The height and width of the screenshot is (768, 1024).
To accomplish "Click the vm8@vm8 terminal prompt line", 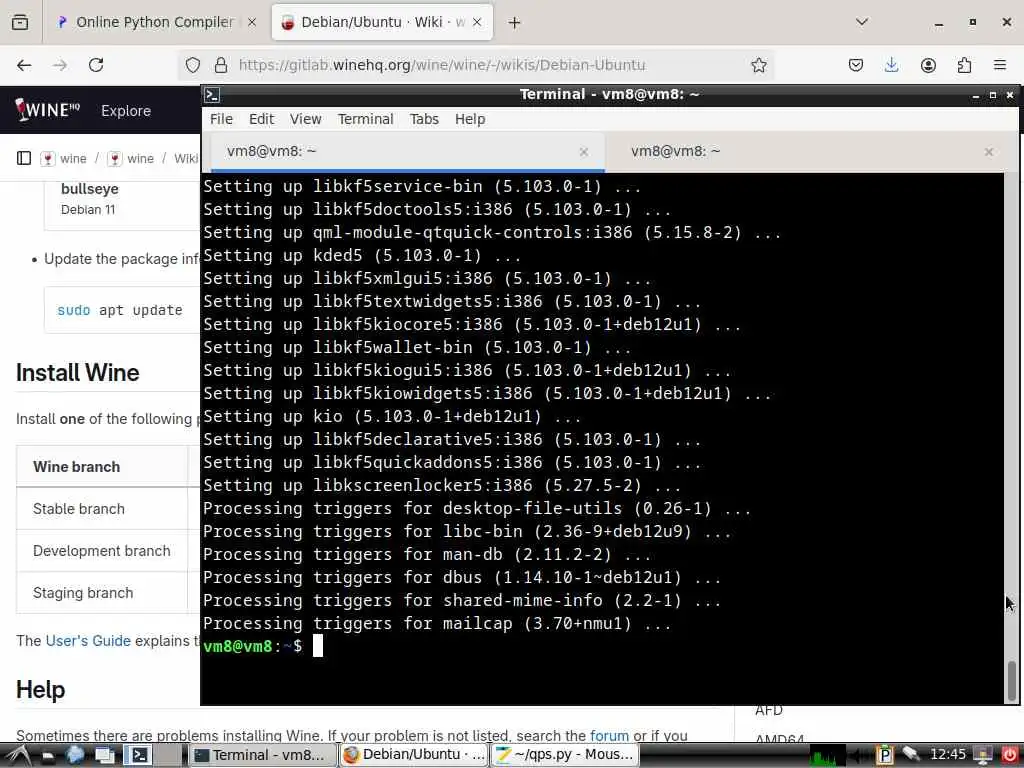I will [x=263, y=646].
